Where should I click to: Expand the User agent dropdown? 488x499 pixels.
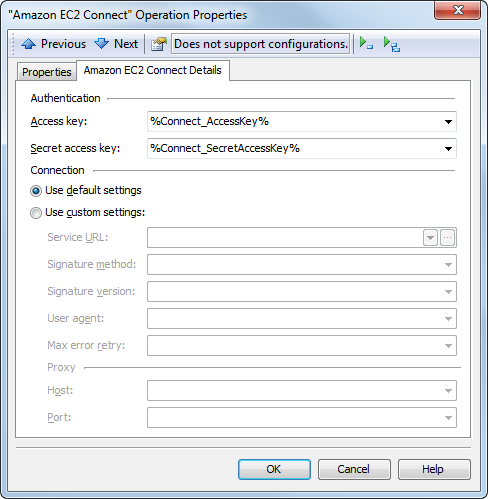click(x=448, y=319)
